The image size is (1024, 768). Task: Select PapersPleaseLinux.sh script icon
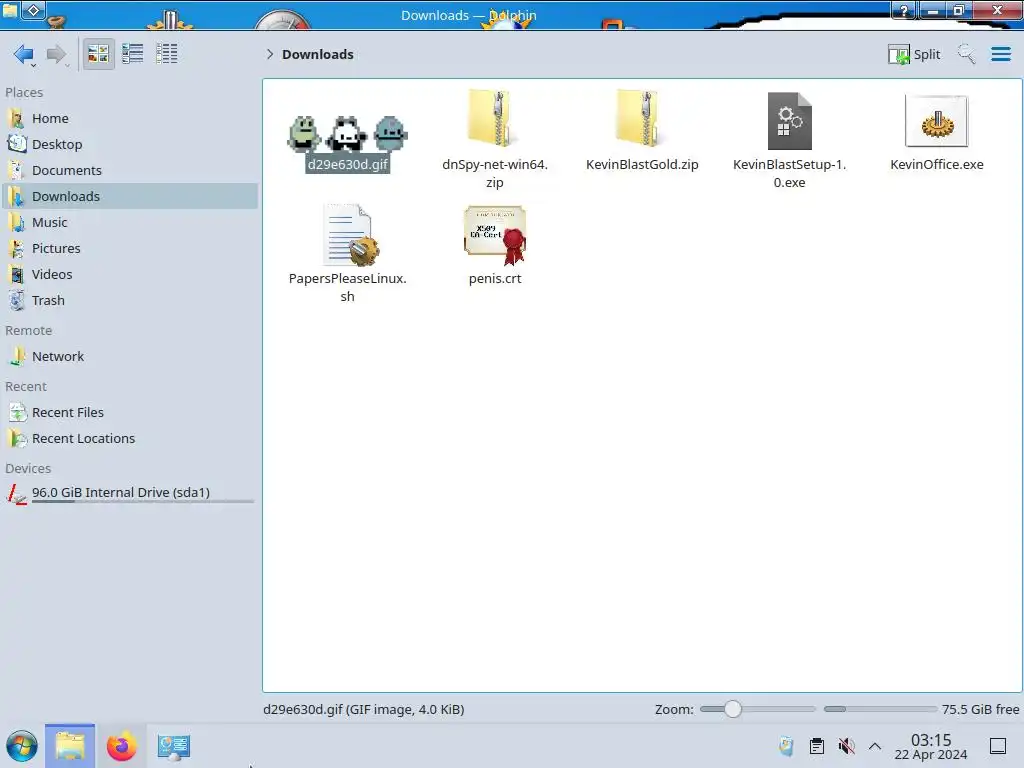[349, 234]
